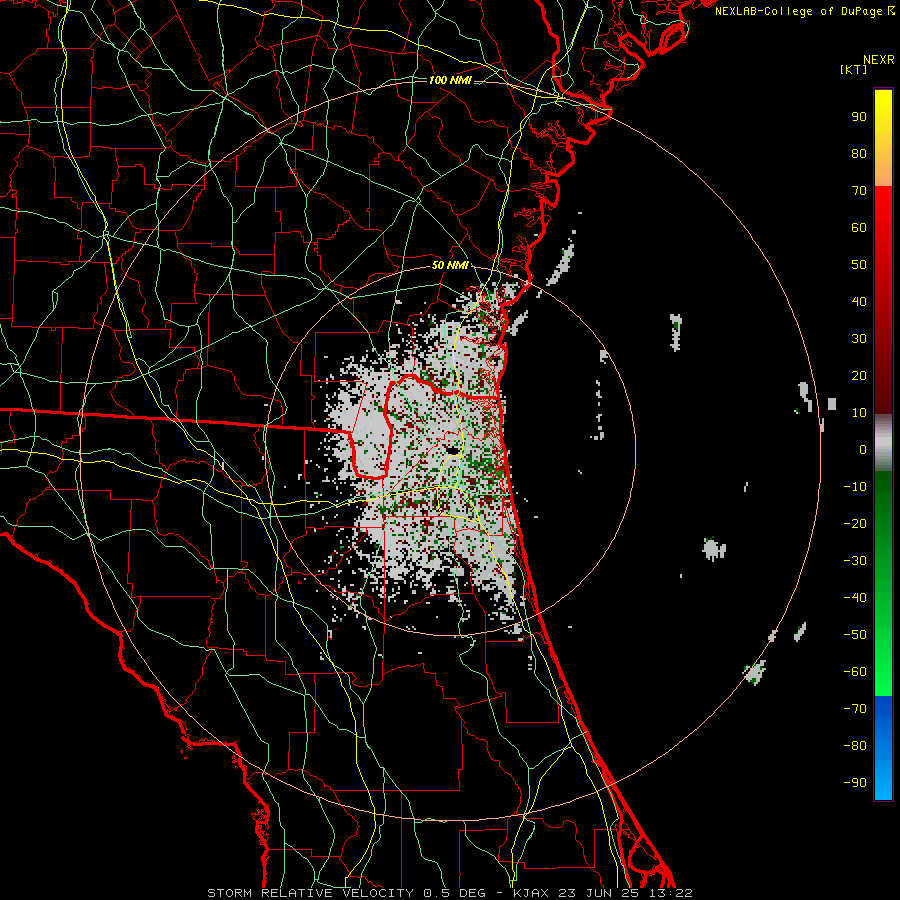The width and height of the screenshot is (900, 900).
Task: Click the -90 value on the velocity scale
Action: pos(855,783)
